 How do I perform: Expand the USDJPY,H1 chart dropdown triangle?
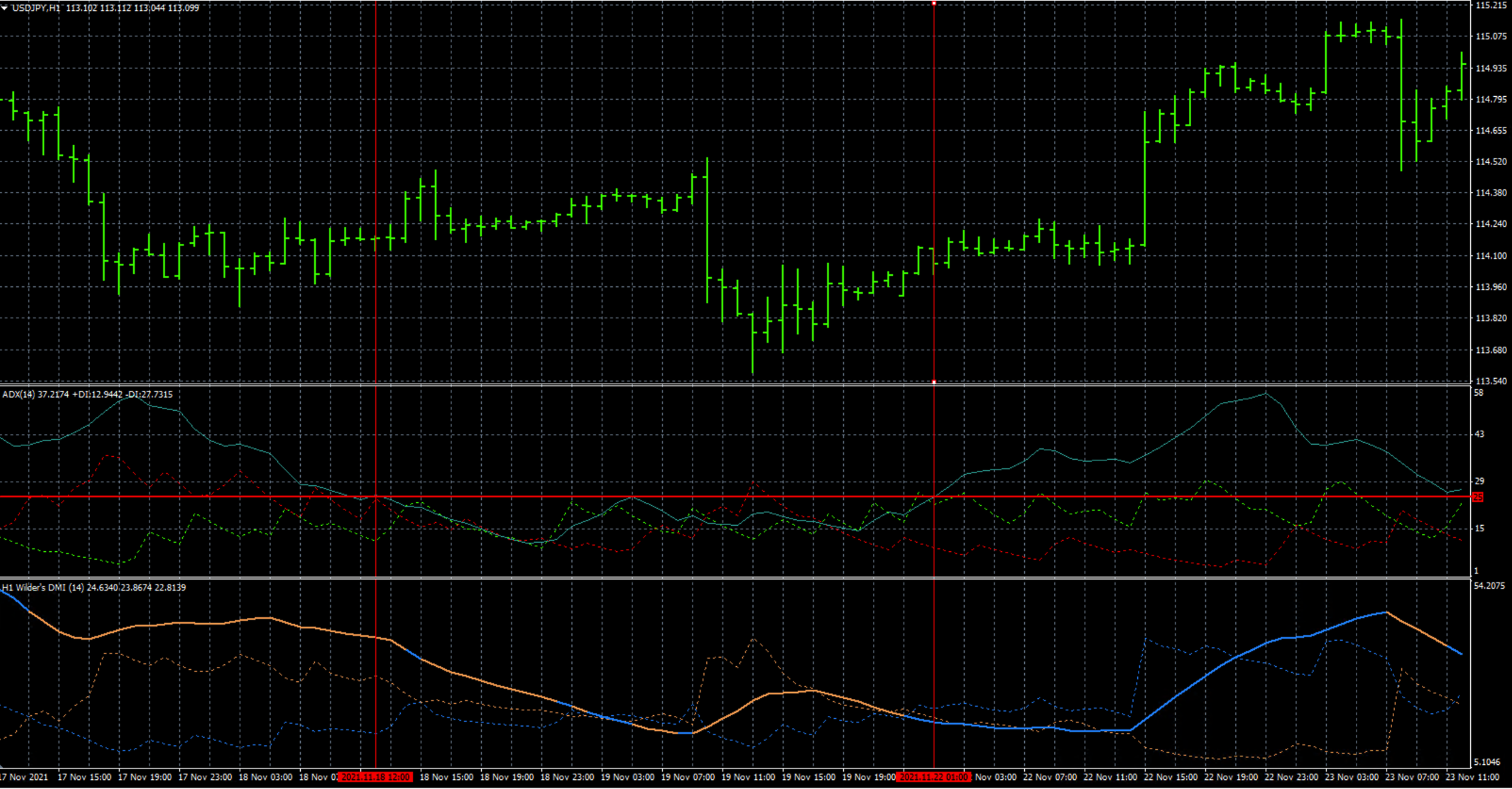coord(4,8)
